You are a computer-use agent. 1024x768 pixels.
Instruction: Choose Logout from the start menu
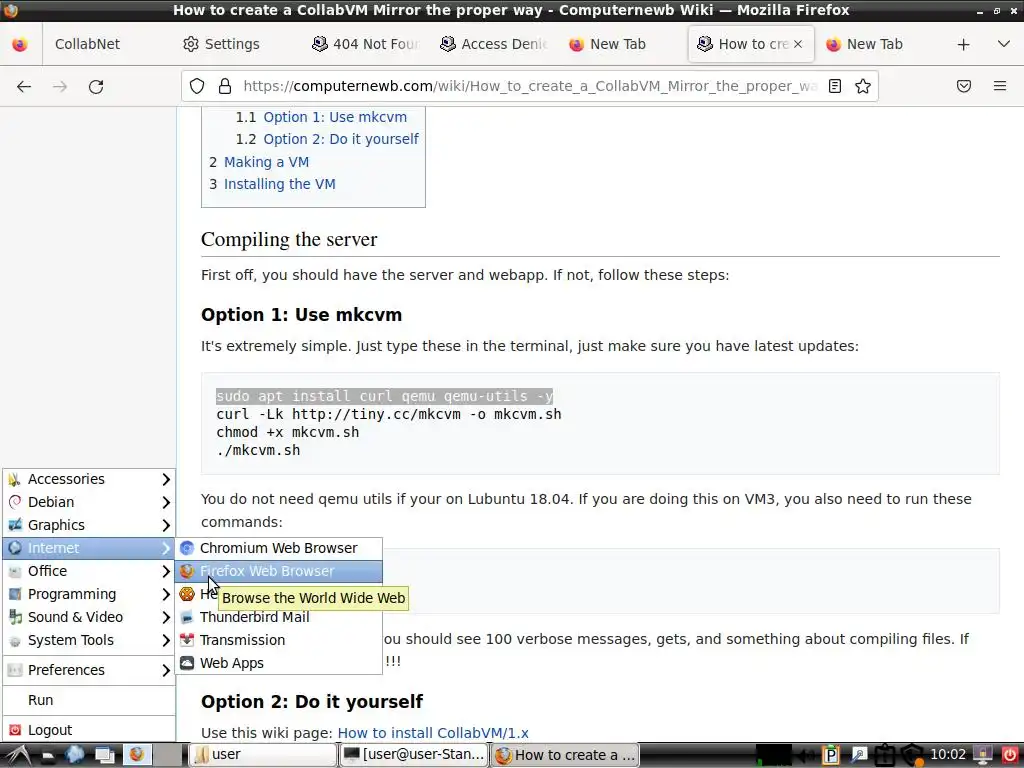coord(89,730)
